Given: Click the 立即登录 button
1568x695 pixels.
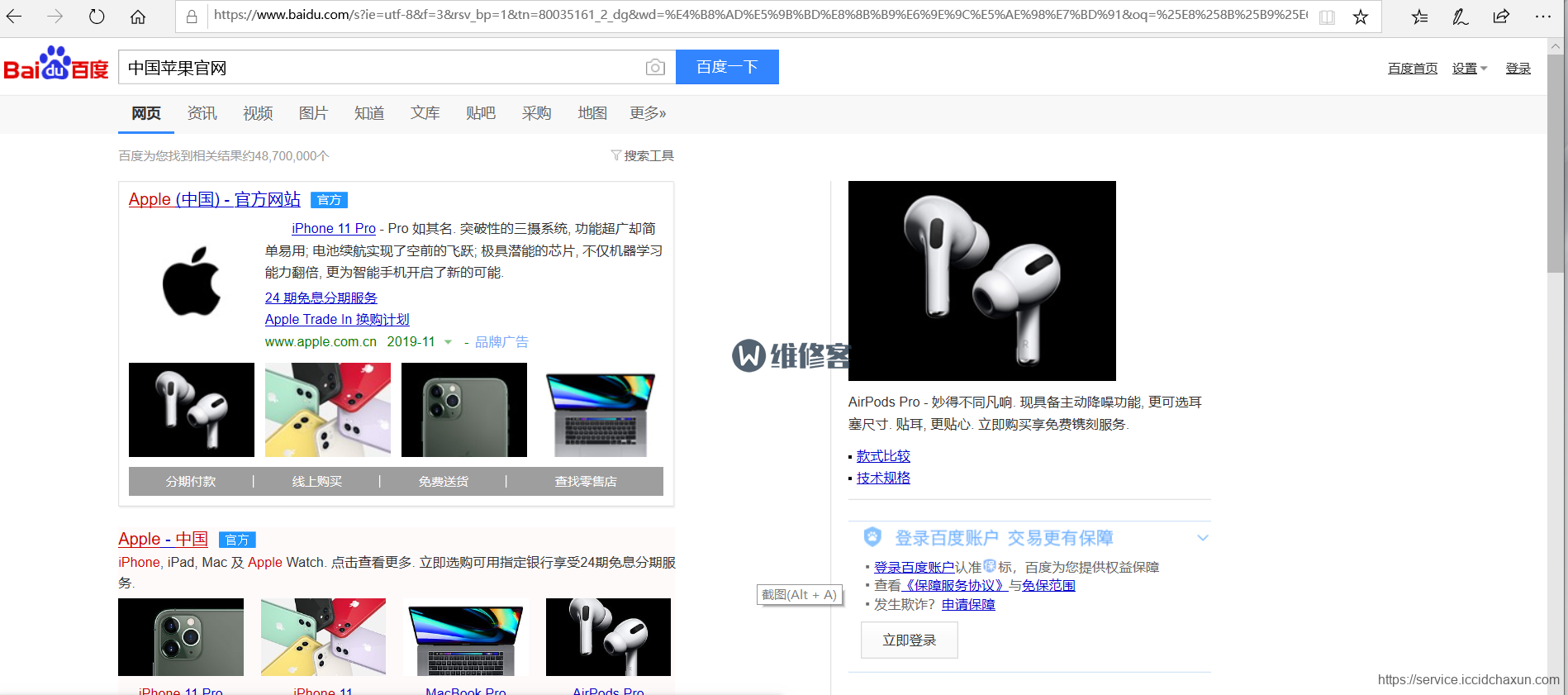Looking at the screenshot, I should 909,640.
